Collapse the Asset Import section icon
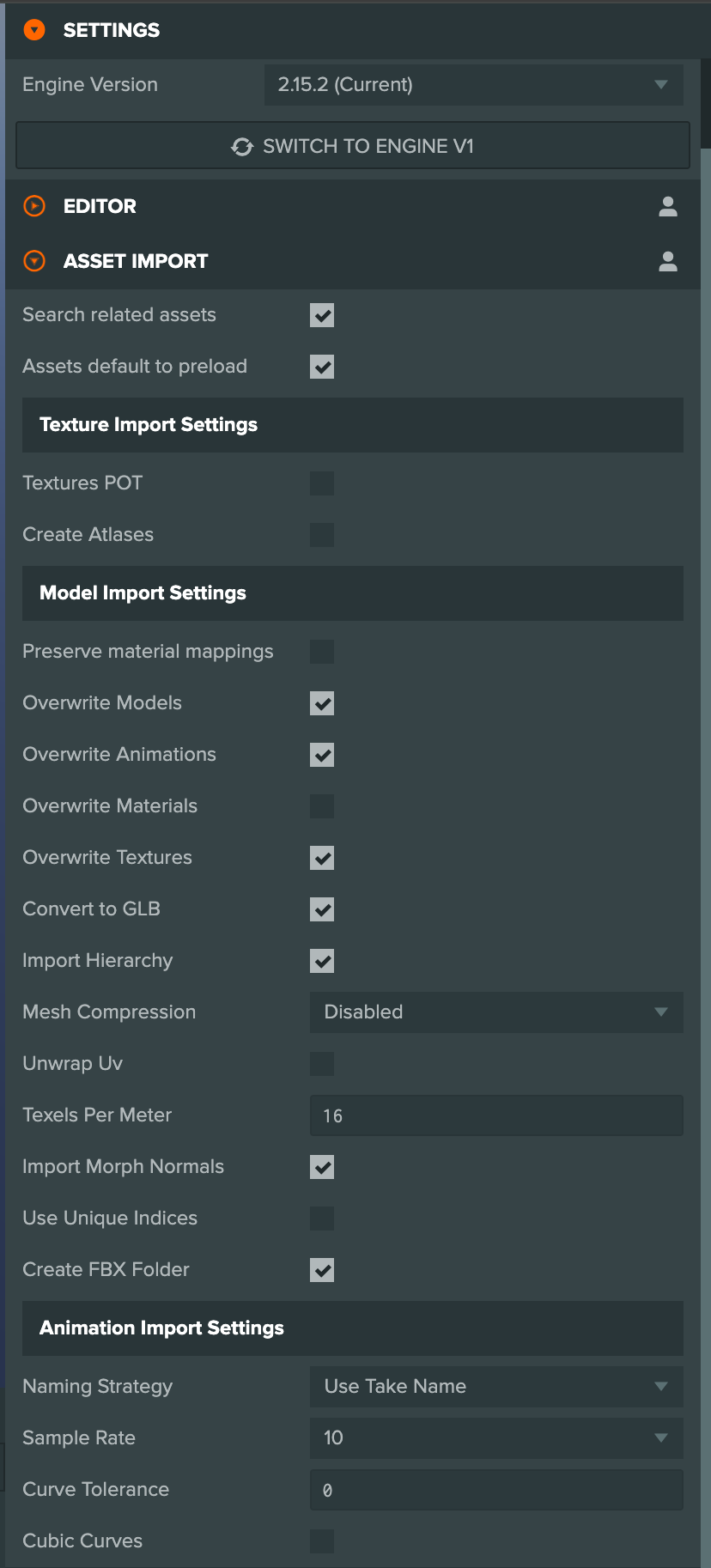711x1568 pixels. [34, 261]
